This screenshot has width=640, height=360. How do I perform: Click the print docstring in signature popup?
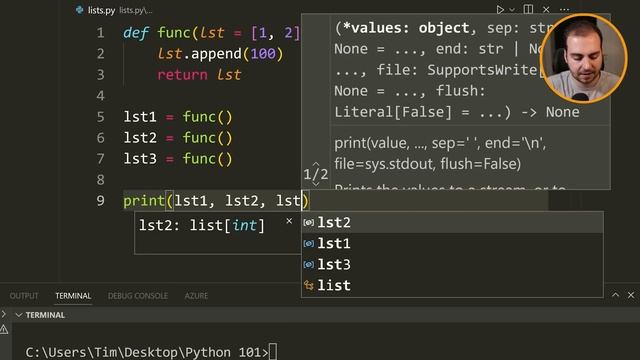click(x=440, y=153)
